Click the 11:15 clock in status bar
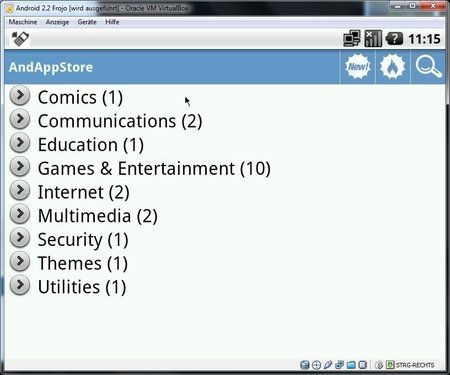This screenshot has height=375, width=450. pos(424,39)
